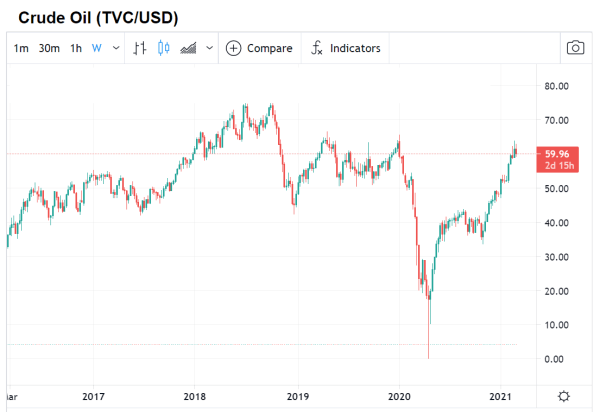The height and width of the screenshot is (412, 600).
Task: Switch to 1m timeframe
Action: point(21,48)
